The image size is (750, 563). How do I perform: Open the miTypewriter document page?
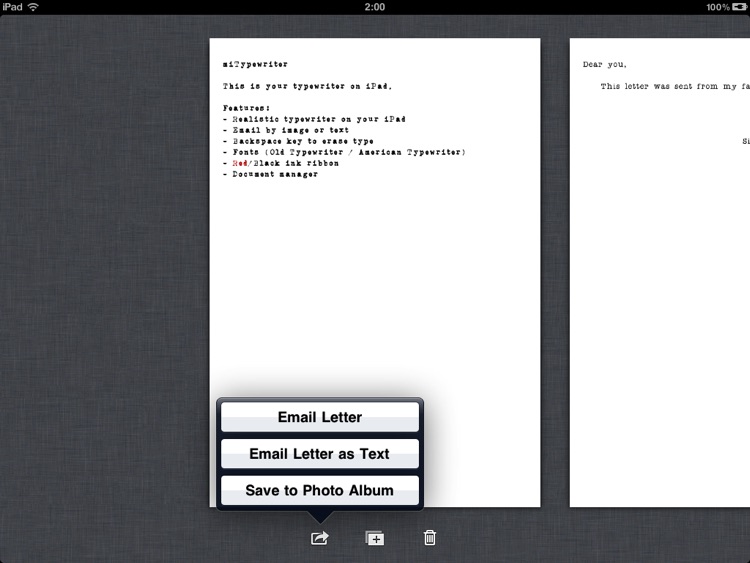point(375,273)
